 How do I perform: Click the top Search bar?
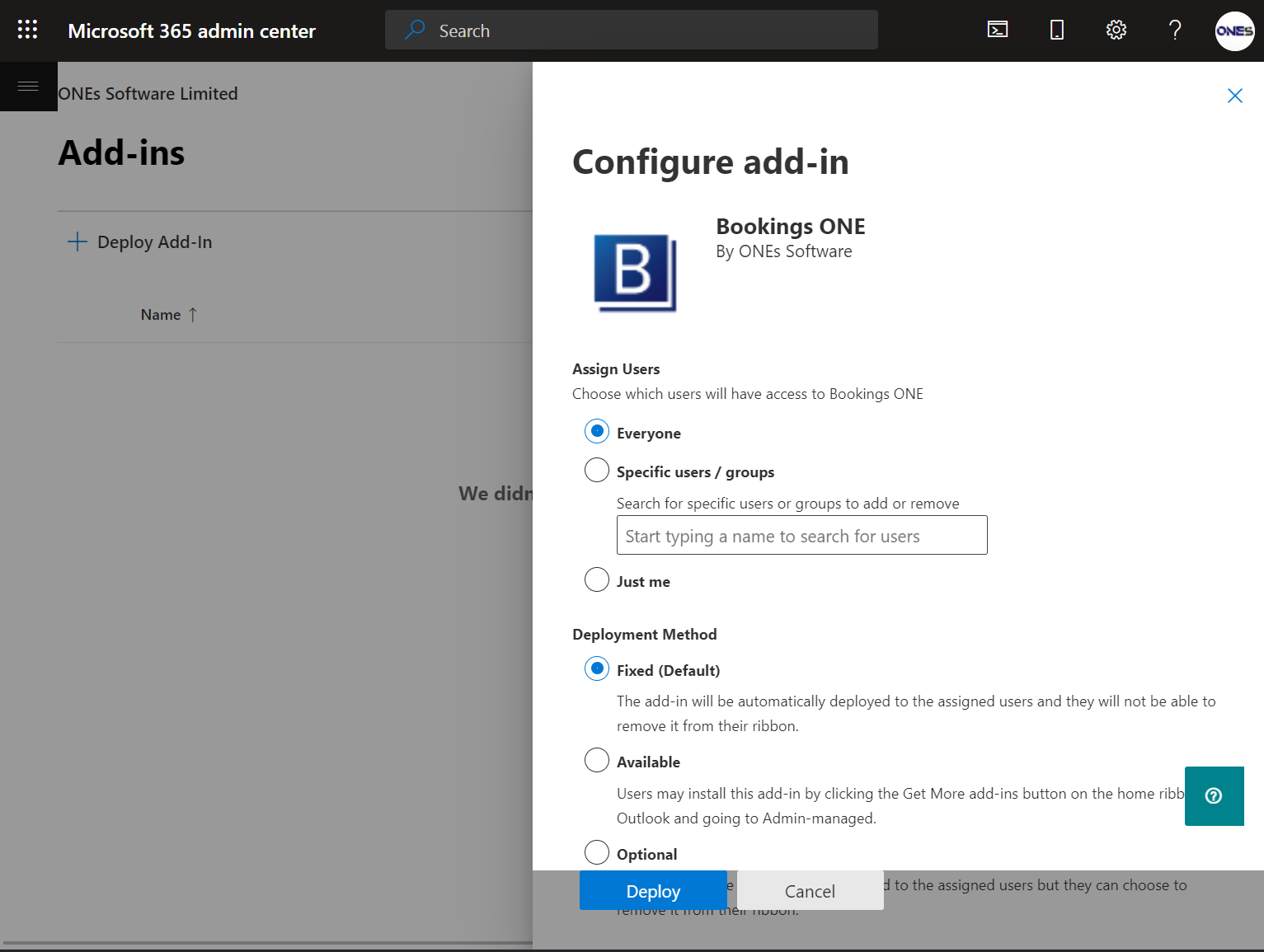pos(631,30)
